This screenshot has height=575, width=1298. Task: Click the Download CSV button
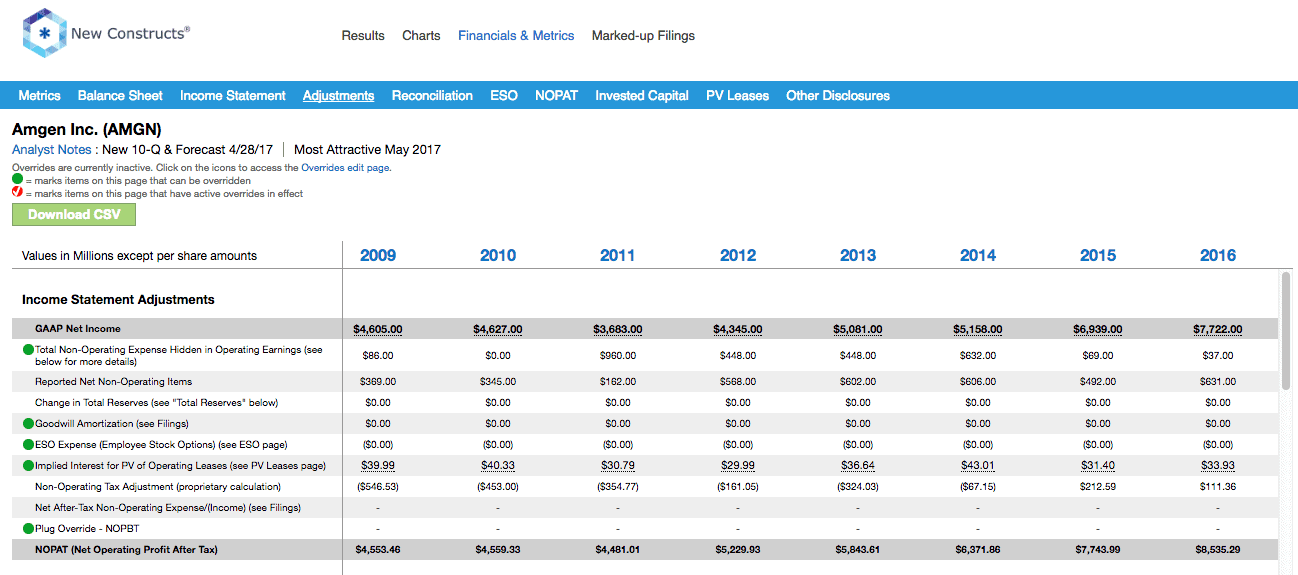pos(74,215)
